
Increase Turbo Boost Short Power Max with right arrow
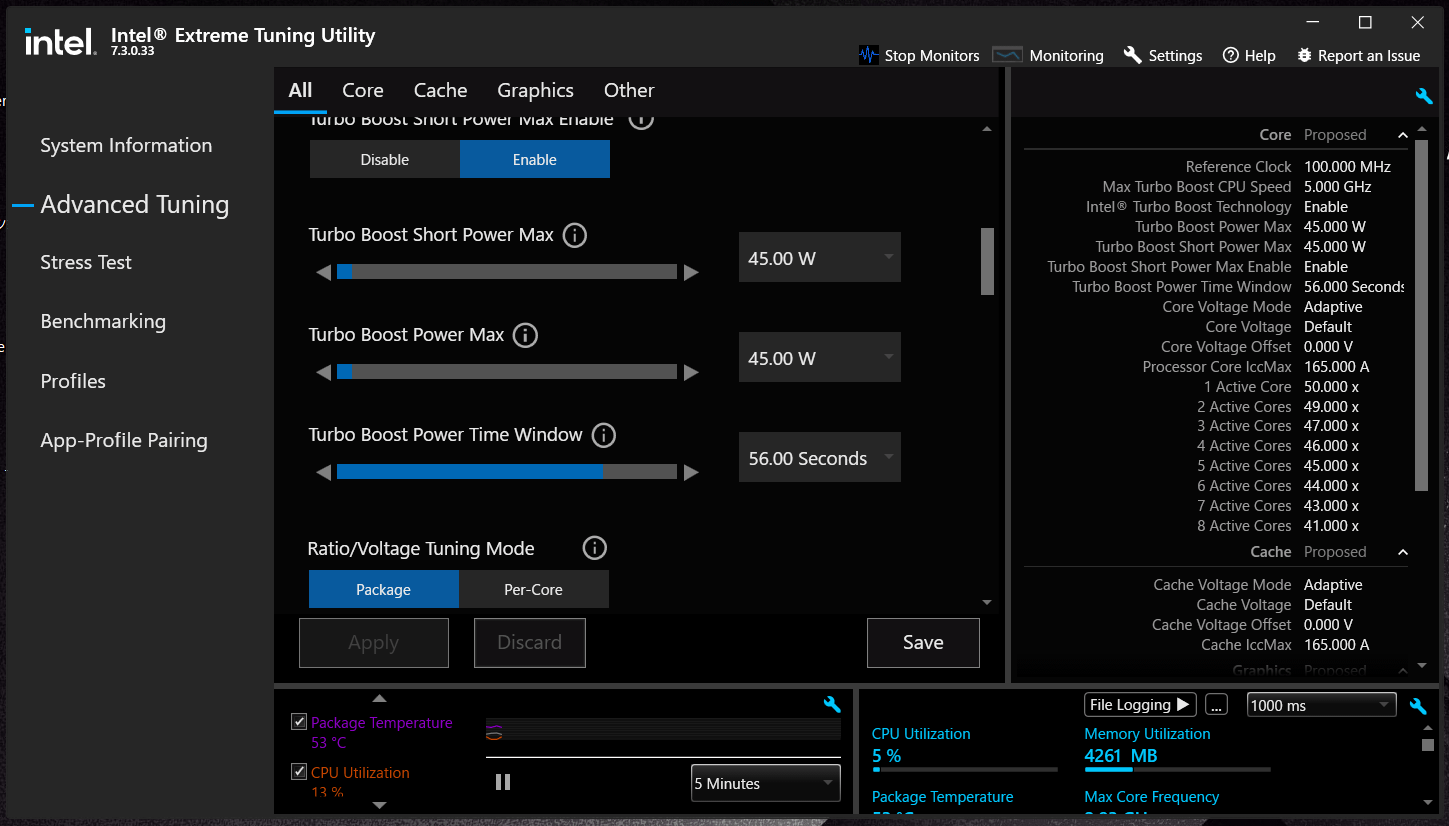point(691,272)
